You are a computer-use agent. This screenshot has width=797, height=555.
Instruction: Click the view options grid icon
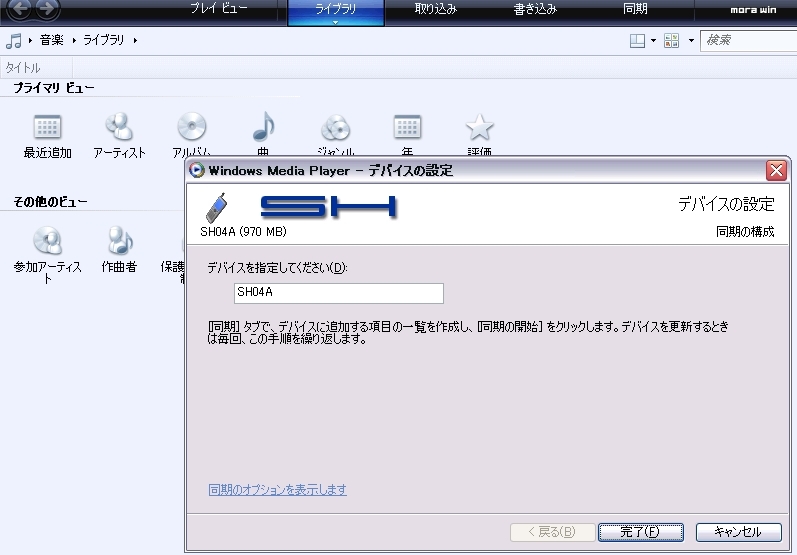click(671, 41)
